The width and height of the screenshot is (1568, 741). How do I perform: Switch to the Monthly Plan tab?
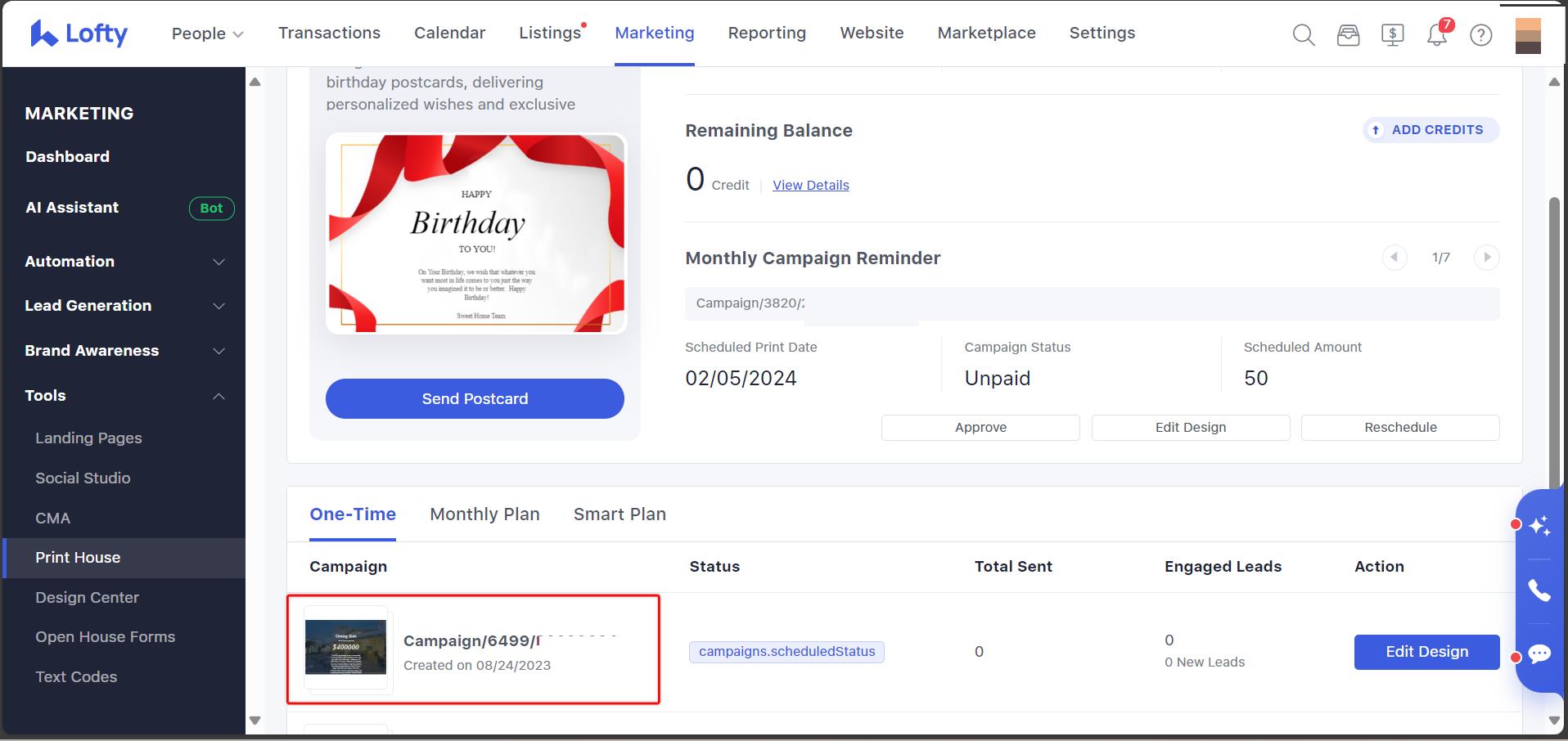484,514
